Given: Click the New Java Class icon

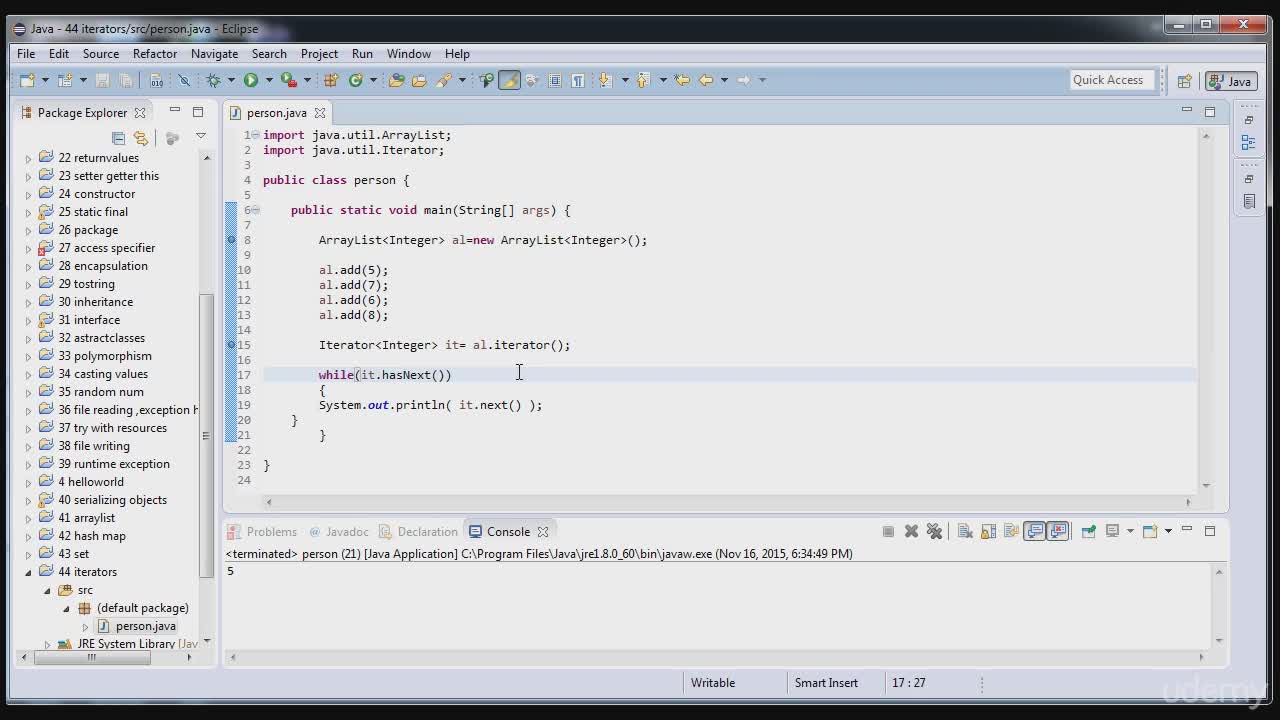Looking at the screenshot, I should tap(355, 80).
